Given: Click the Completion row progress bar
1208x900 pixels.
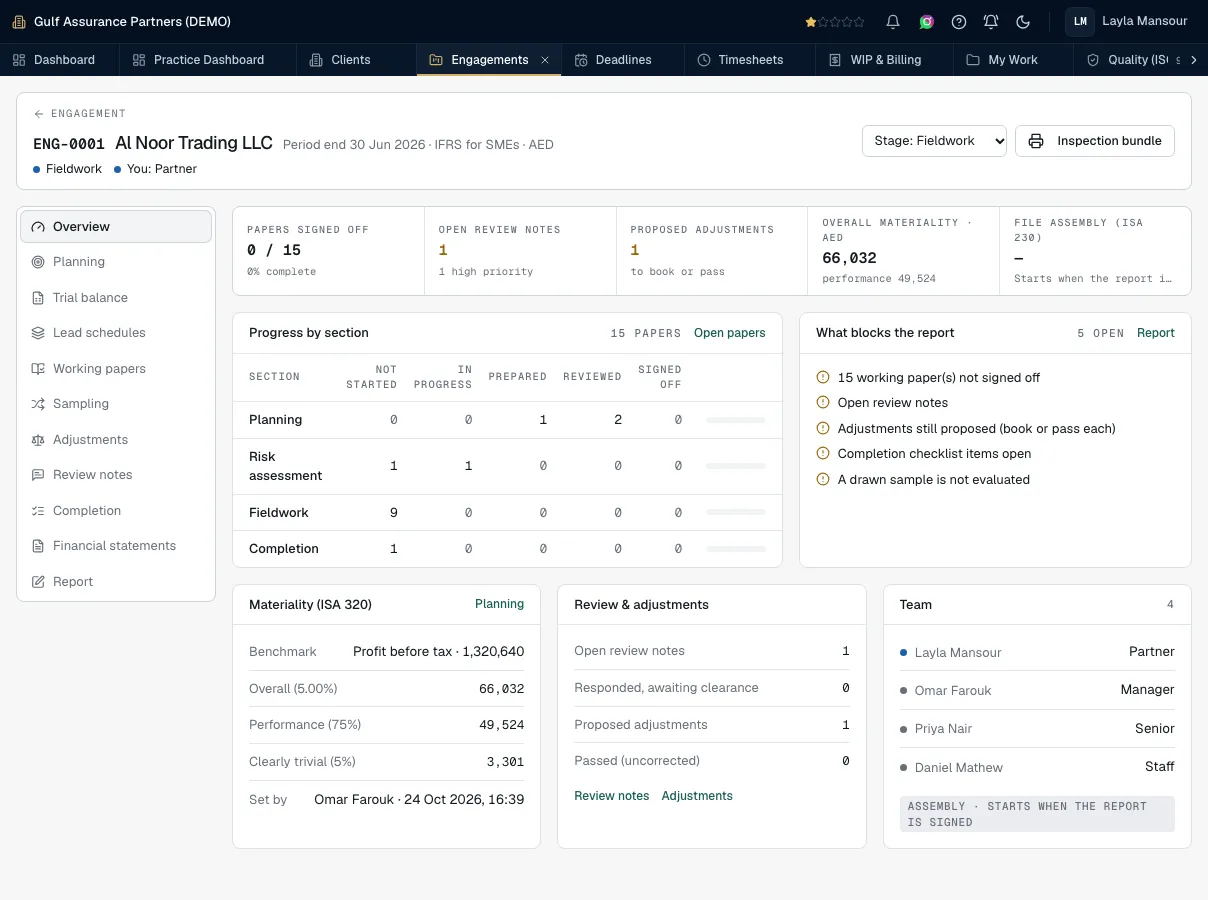Looking at the screenshot, I should click(736, 549).
